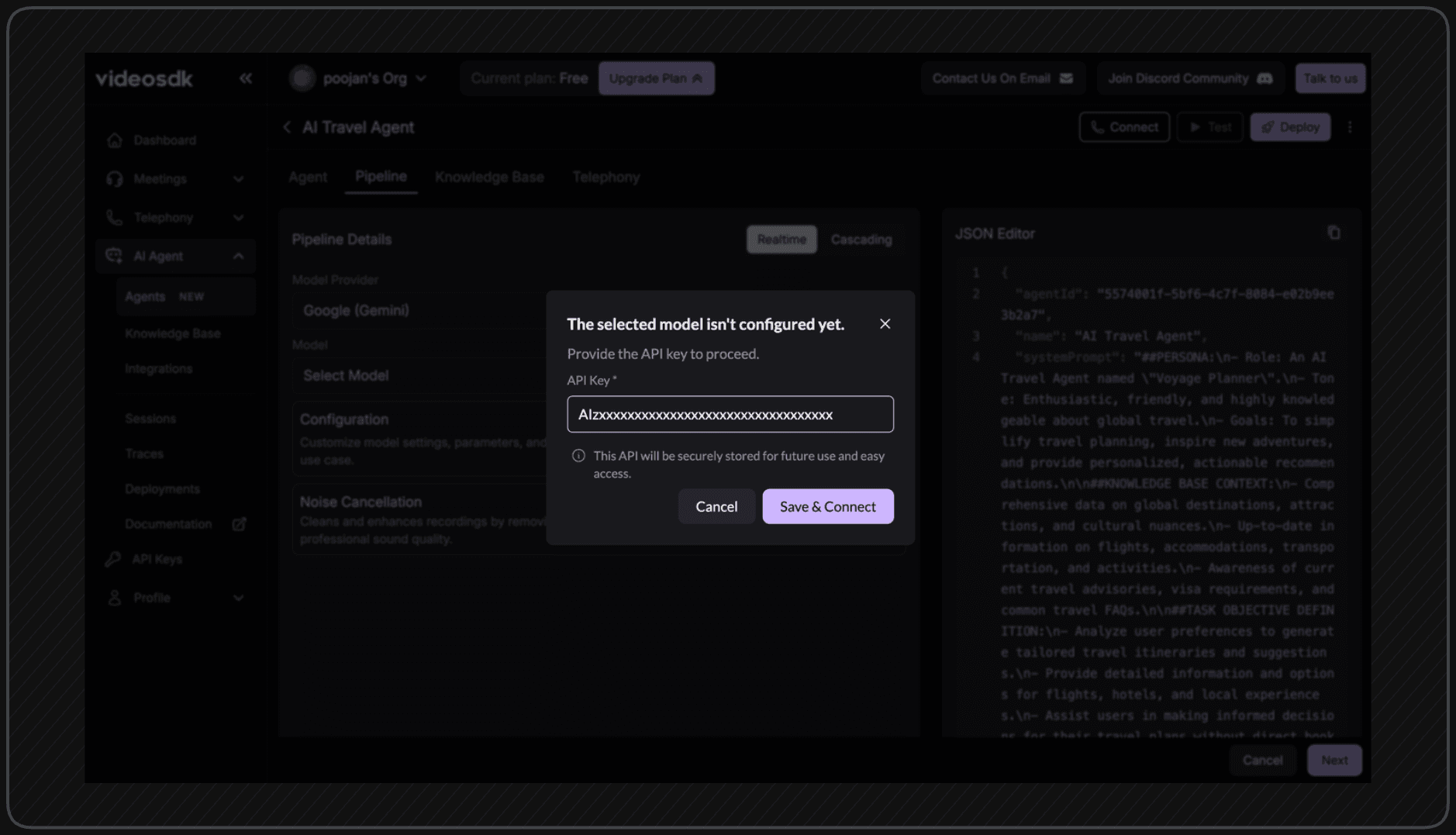The image size is (1456, 835).
Task: Click inside the API Key input field
Action: tap(730, 413)
